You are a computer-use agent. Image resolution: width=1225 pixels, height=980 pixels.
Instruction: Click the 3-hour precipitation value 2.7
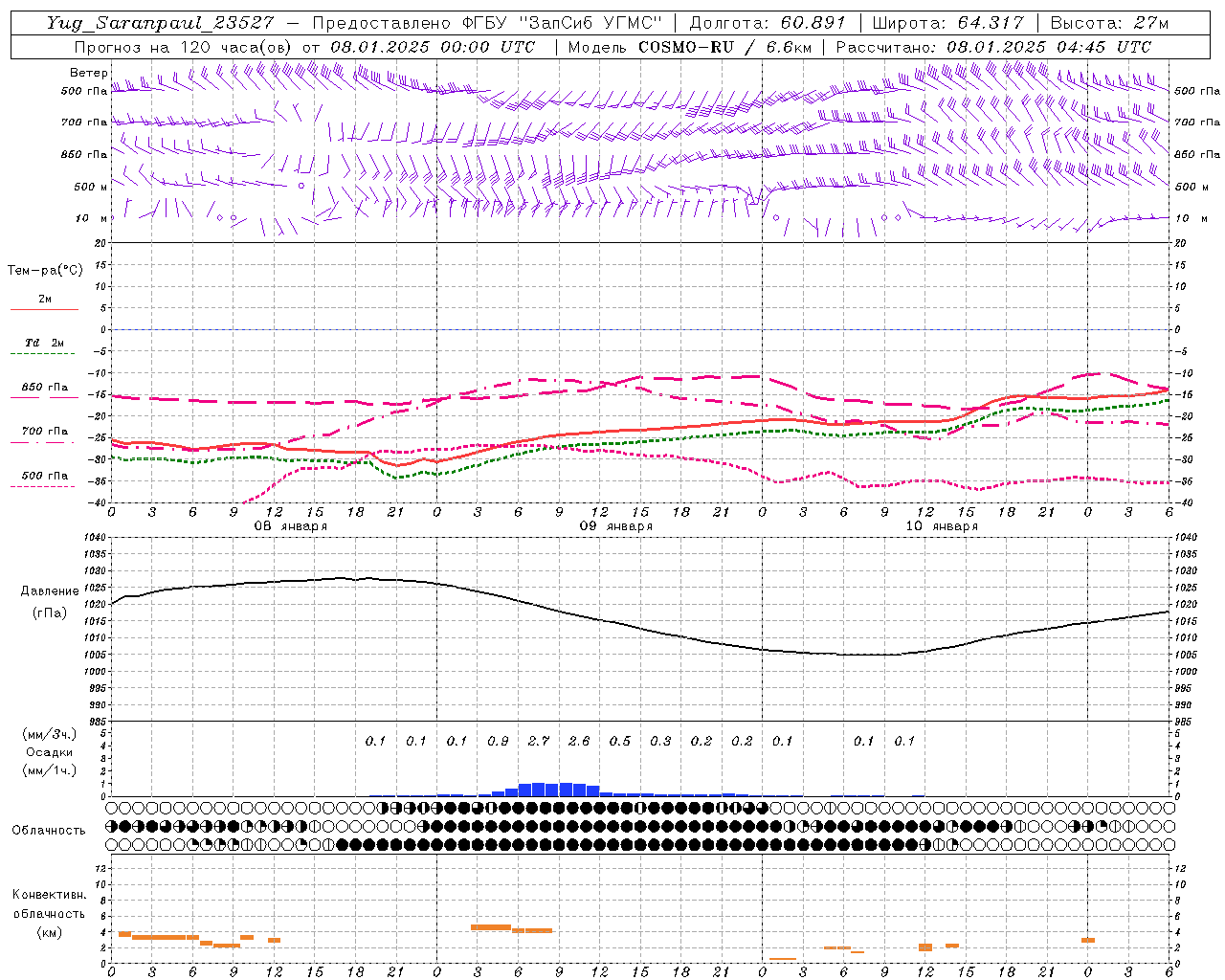(x=539, y=741)
